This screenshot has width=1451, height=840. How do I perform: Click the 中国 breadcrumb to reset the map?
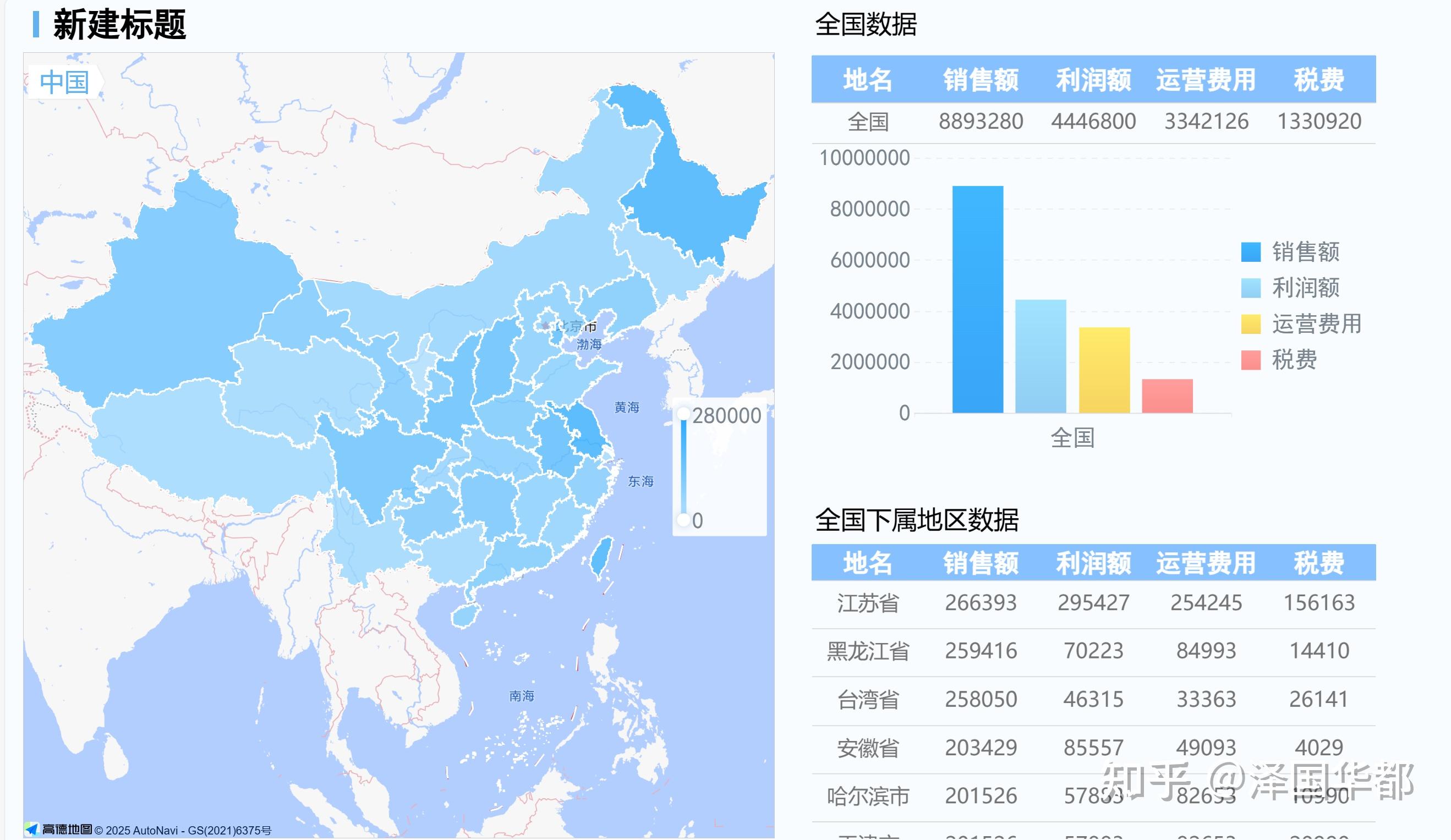click(x=63, y=83)
